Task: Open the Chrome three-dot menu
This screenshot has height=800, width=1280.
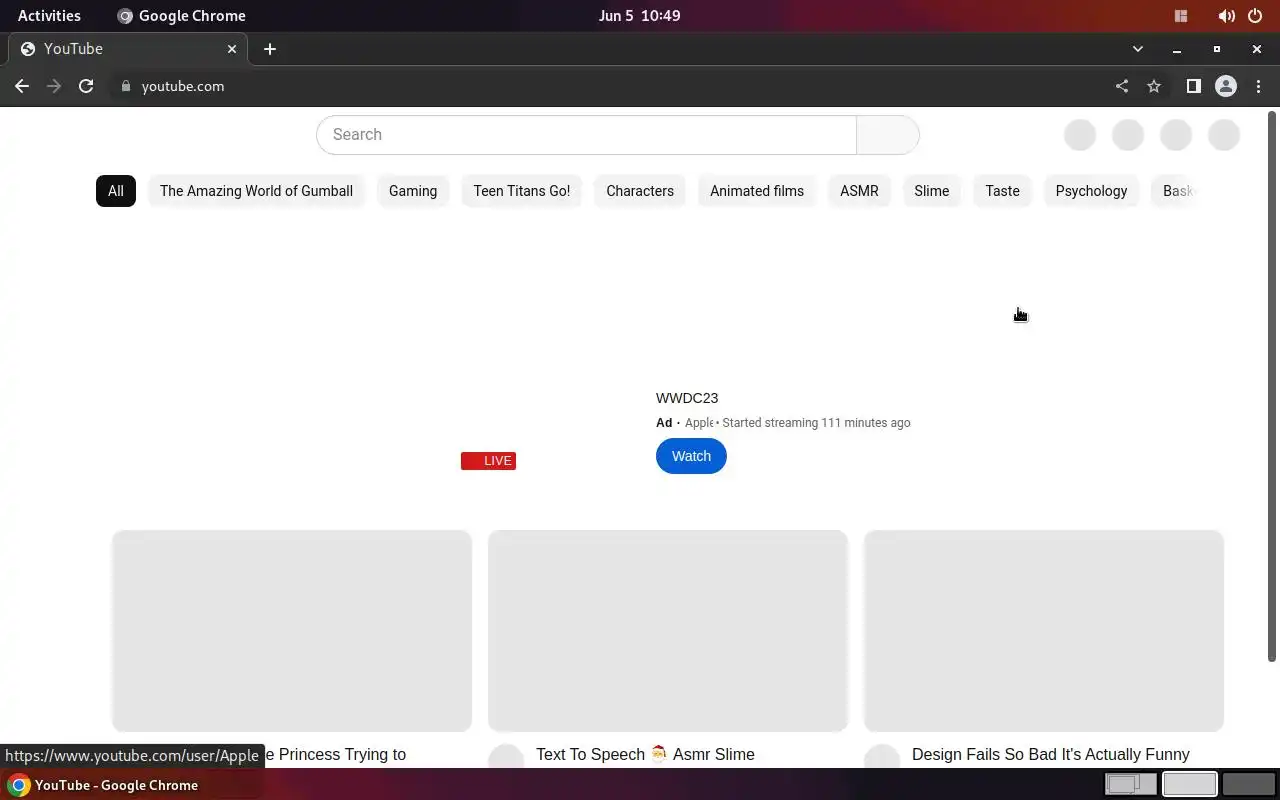Action: point(1258,86)
